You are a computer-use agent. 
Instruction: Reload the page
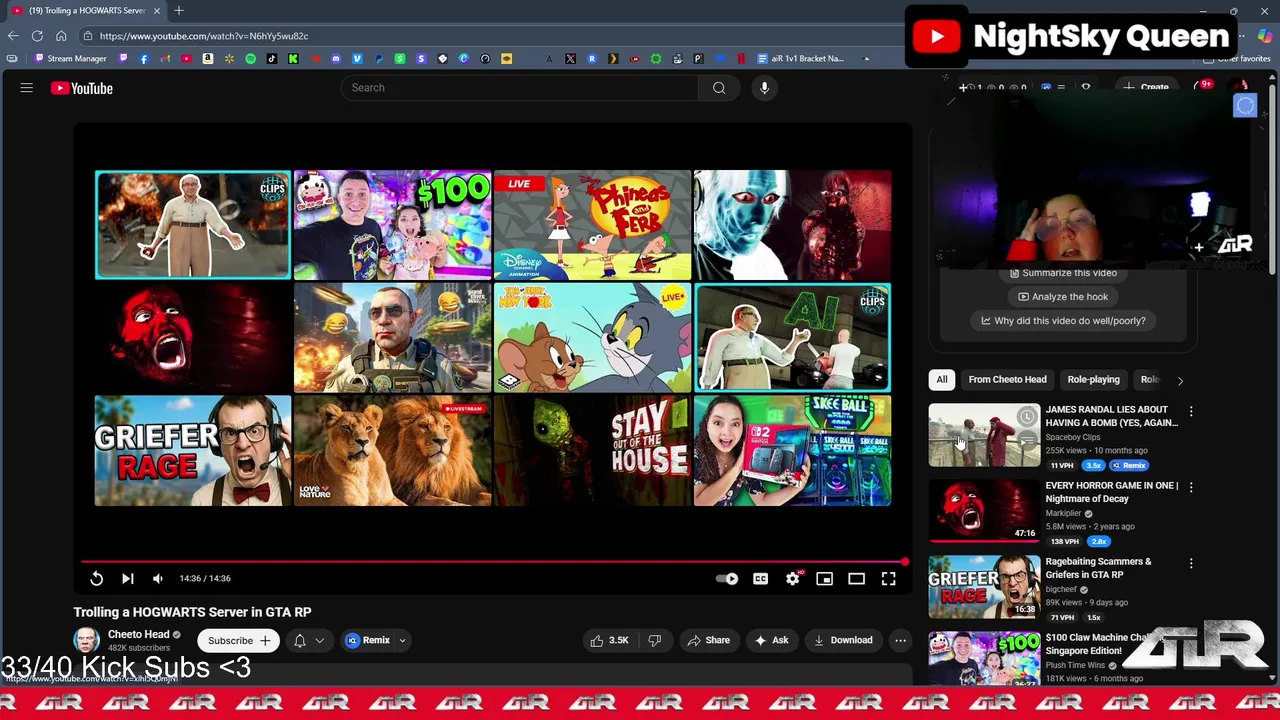coord(37,36)
